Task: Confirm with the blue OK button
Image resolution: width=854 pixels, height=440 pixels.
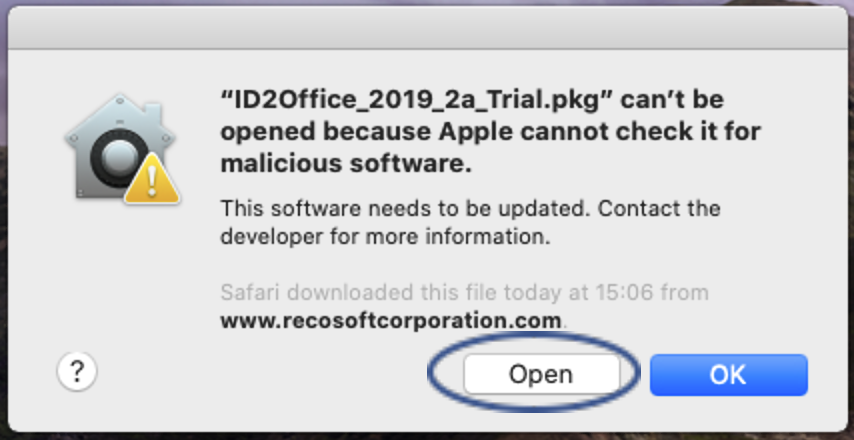Action: point(728,374)
